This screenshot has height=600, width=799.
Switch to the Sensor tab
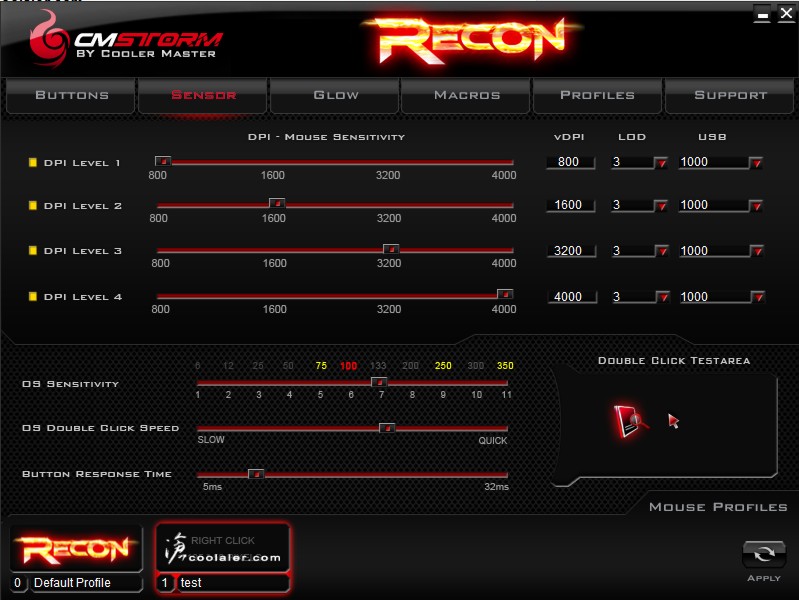tap(203, 95)
